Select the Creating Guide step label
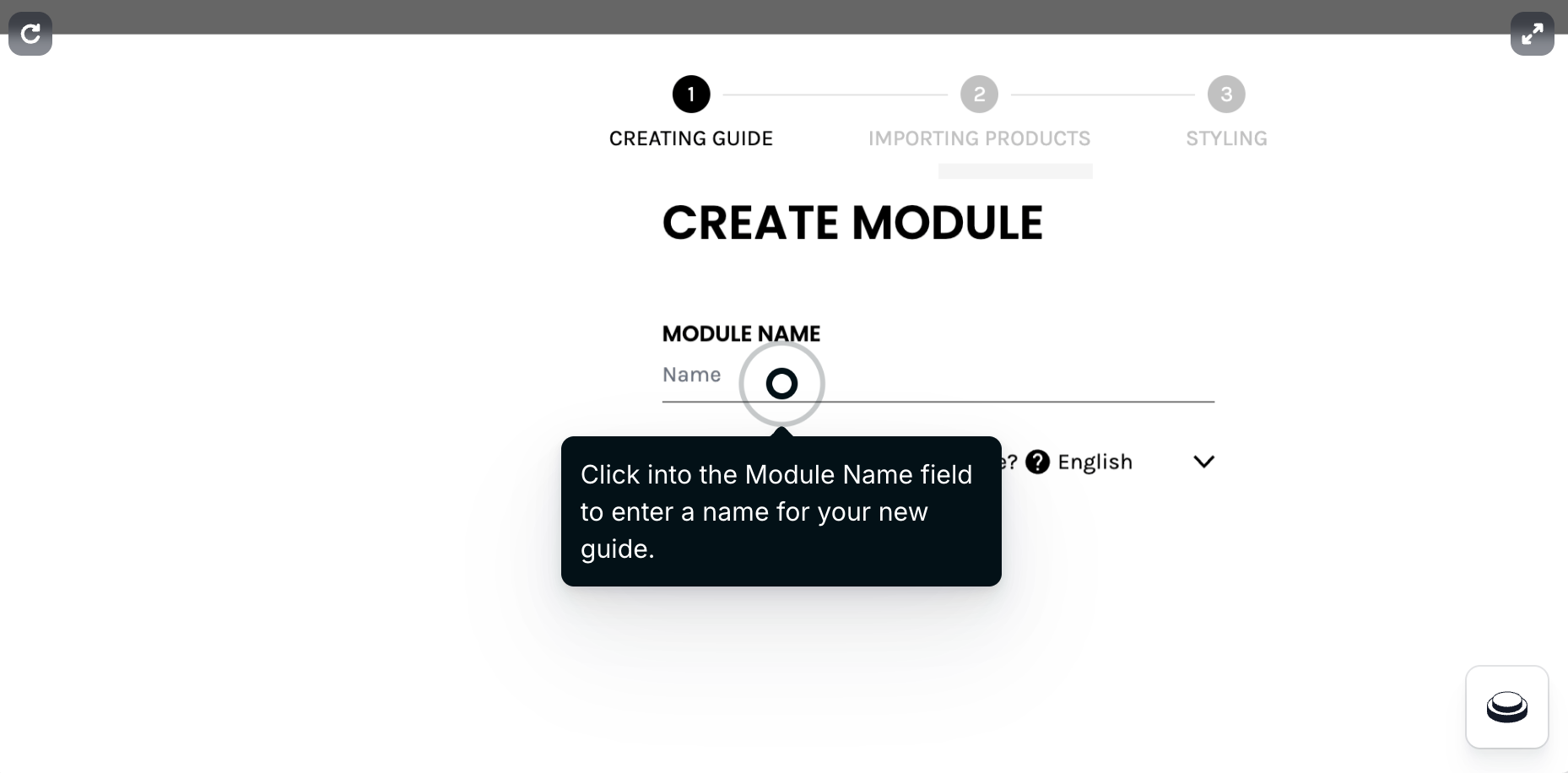 coord(691,138)
